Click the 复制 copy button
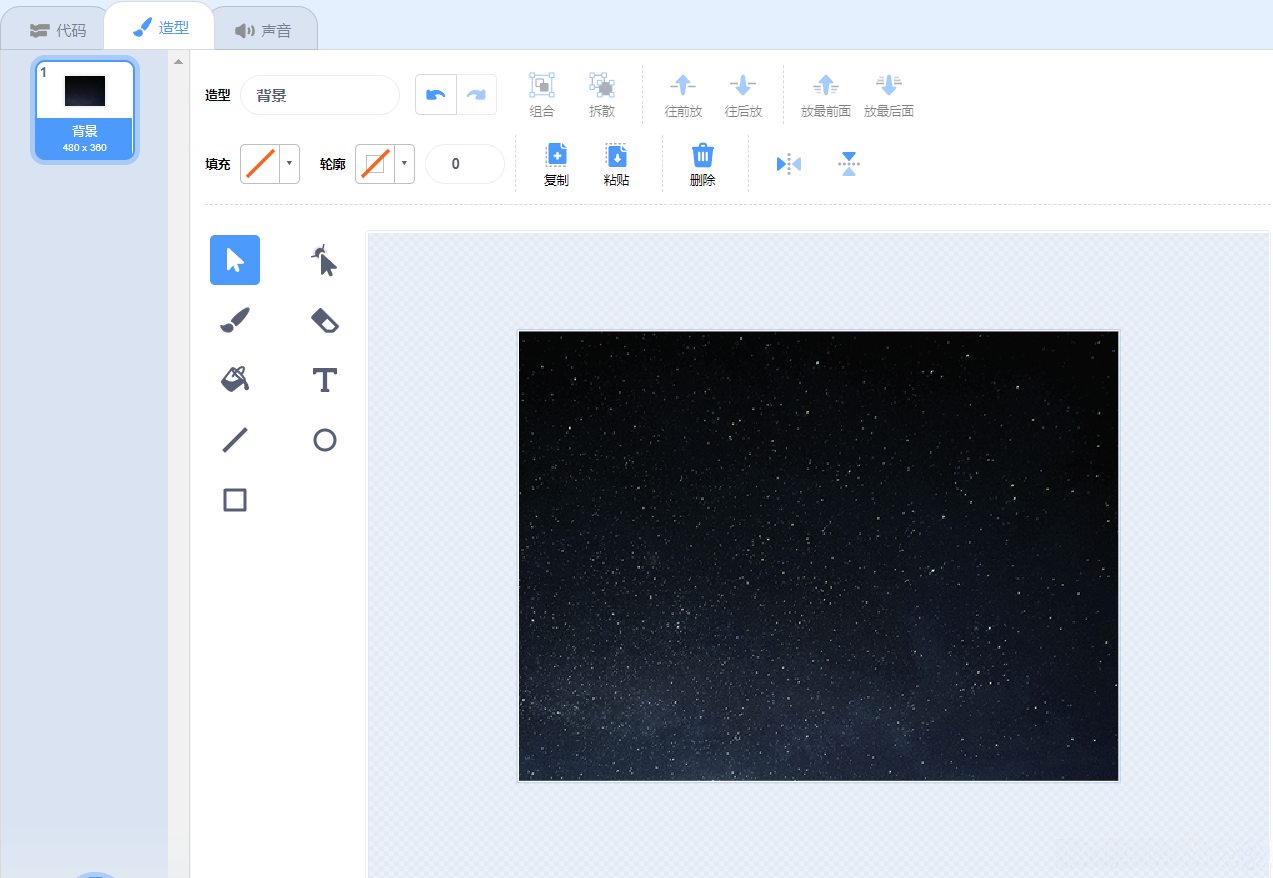This screenshot has height=878, width=1273. 556,165
